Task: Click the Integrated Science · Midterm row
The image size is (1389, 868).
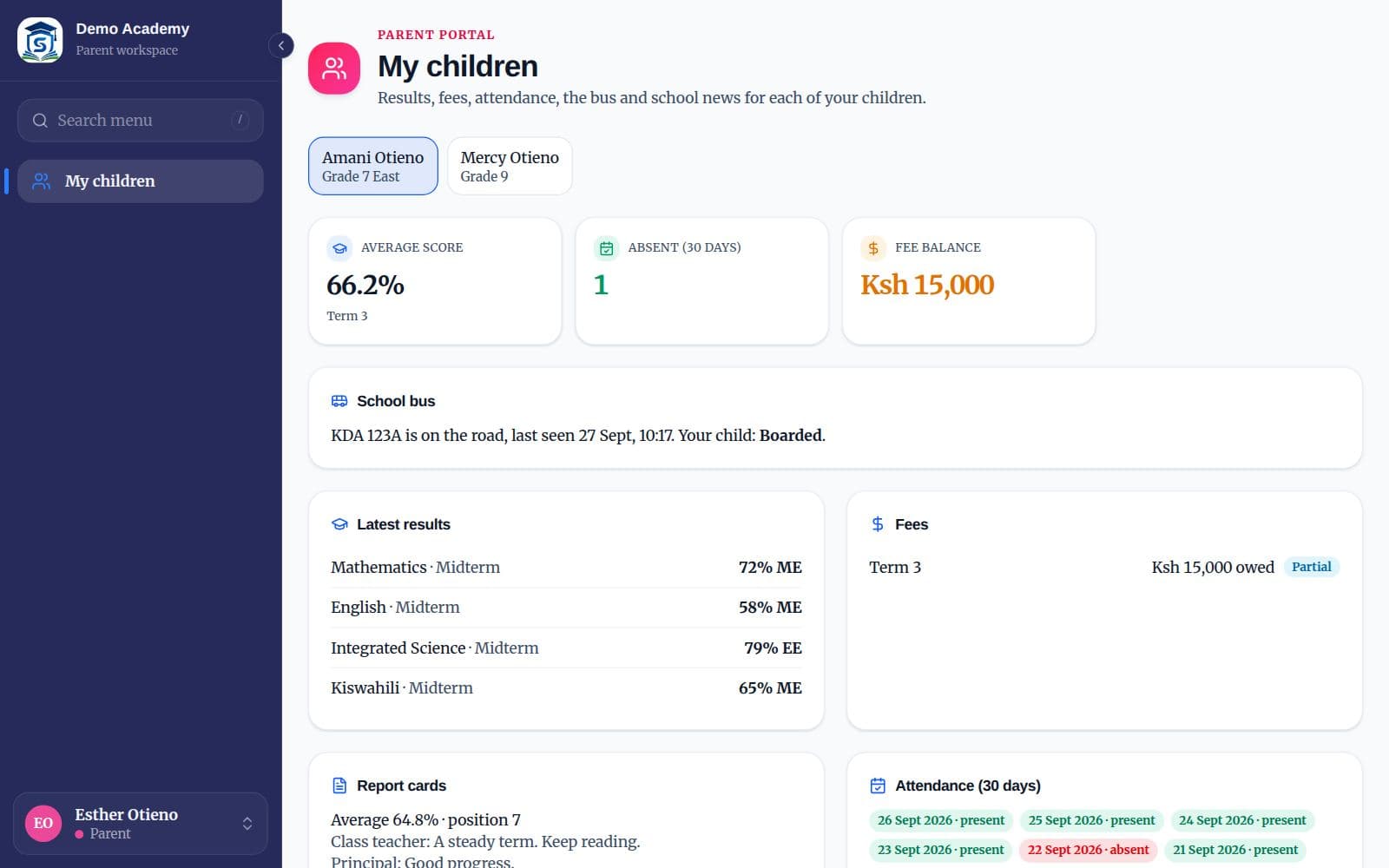Action: [x=566, y=648]
